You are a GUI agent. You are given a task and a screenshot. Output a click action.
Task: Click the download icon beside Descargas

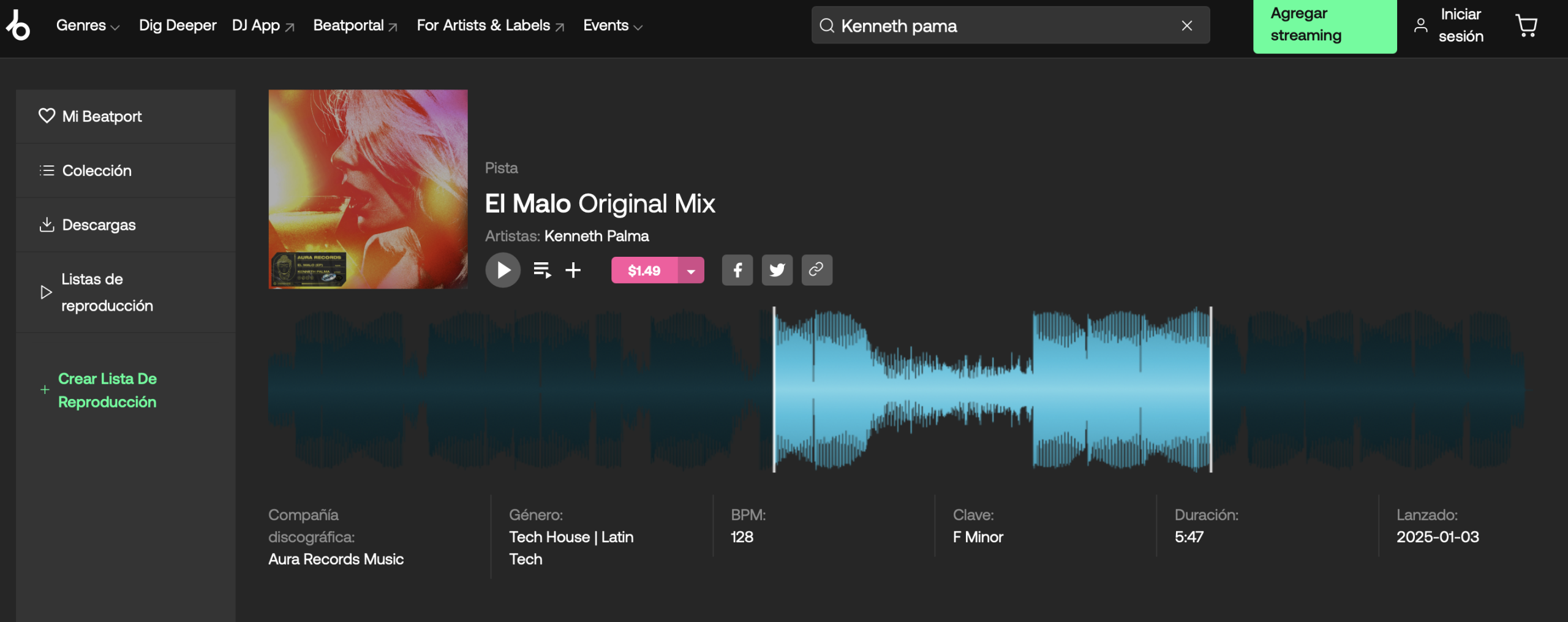[47, 225]
